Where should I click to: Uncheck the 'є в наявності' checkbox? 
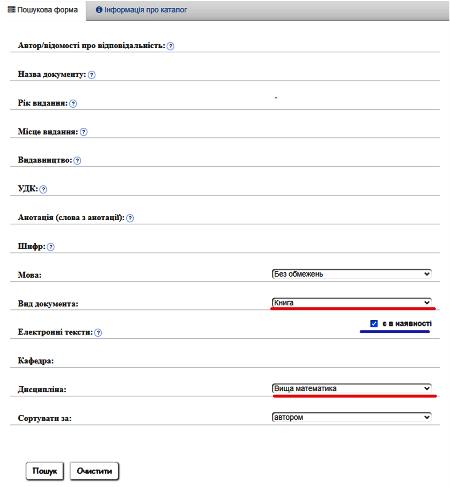point(374,323)
